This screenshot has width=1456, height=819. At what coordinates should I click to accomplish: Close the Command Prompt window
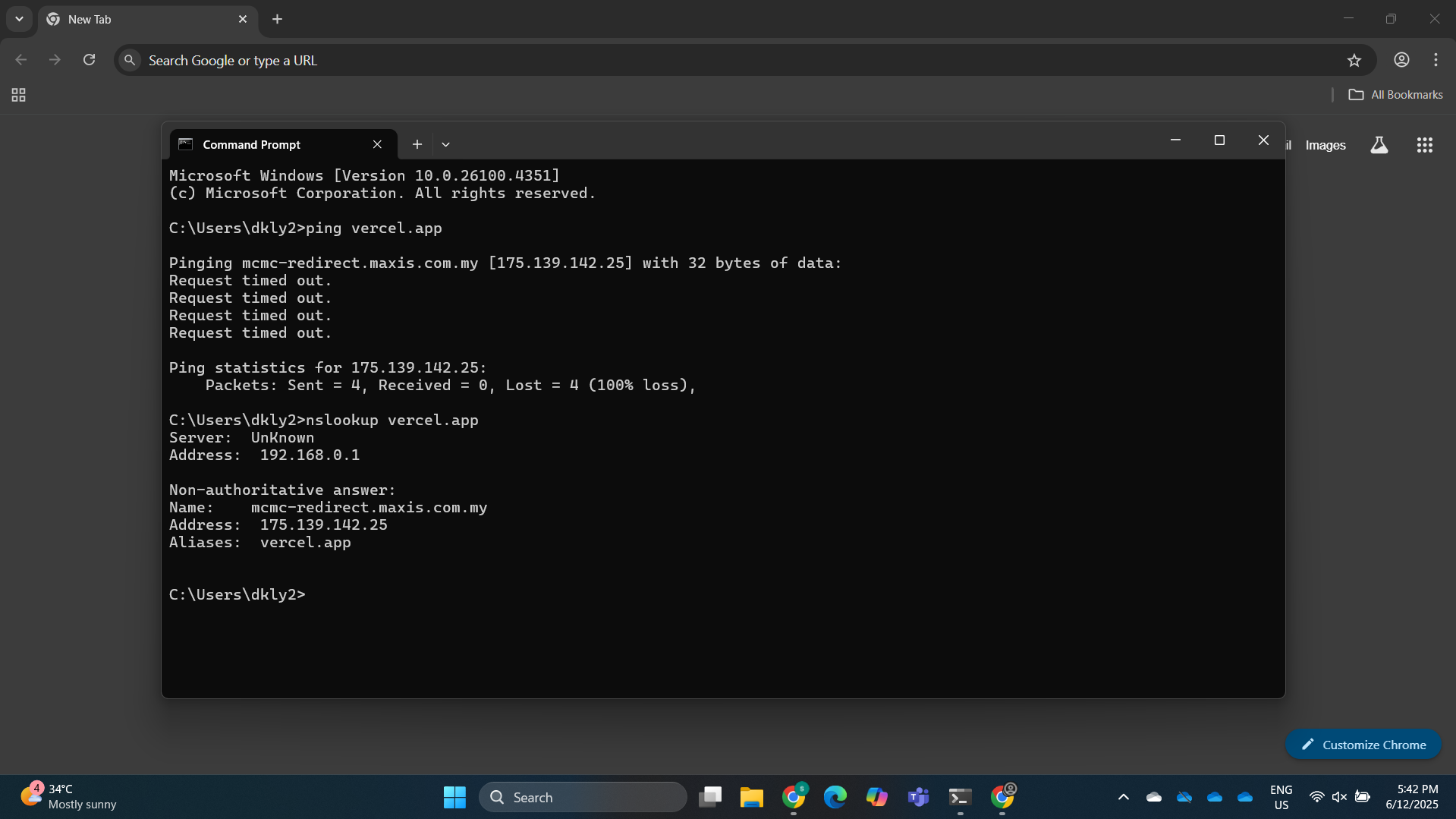pyautogui.click(x=1263, y=140)
